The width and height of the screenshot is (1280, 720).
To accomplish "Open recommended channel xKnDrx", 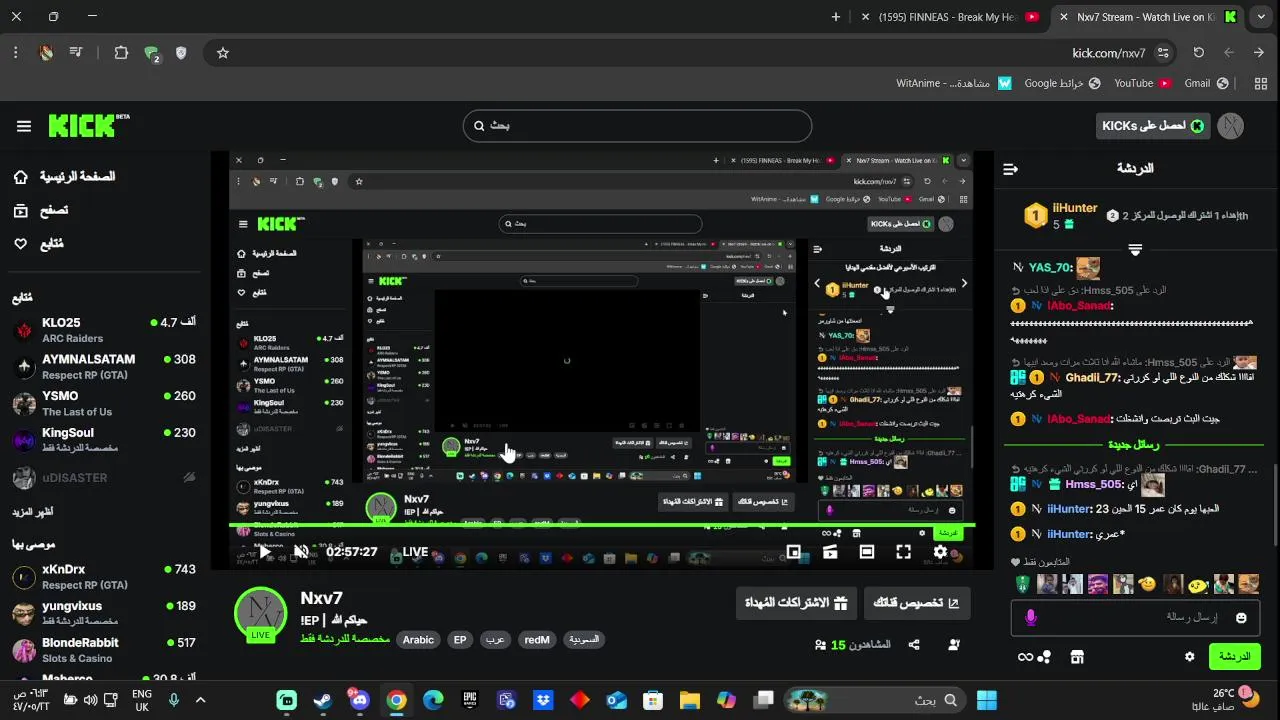I will click(x=104, y=577).
